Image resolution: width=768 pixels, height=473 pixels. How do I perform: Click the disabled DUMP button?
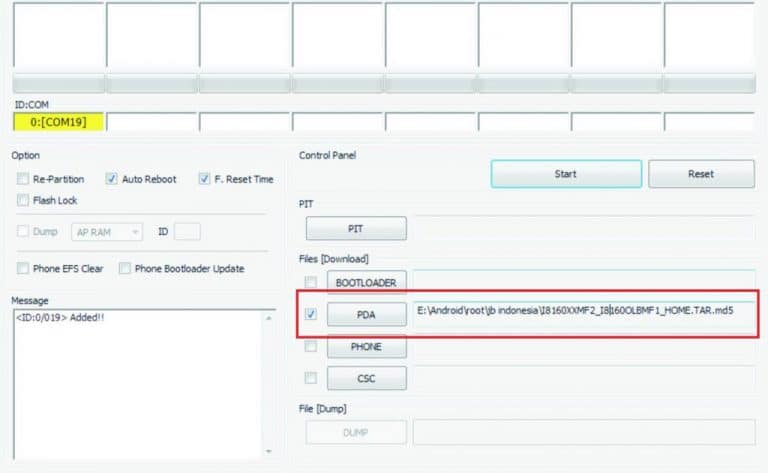coord(356,432)
